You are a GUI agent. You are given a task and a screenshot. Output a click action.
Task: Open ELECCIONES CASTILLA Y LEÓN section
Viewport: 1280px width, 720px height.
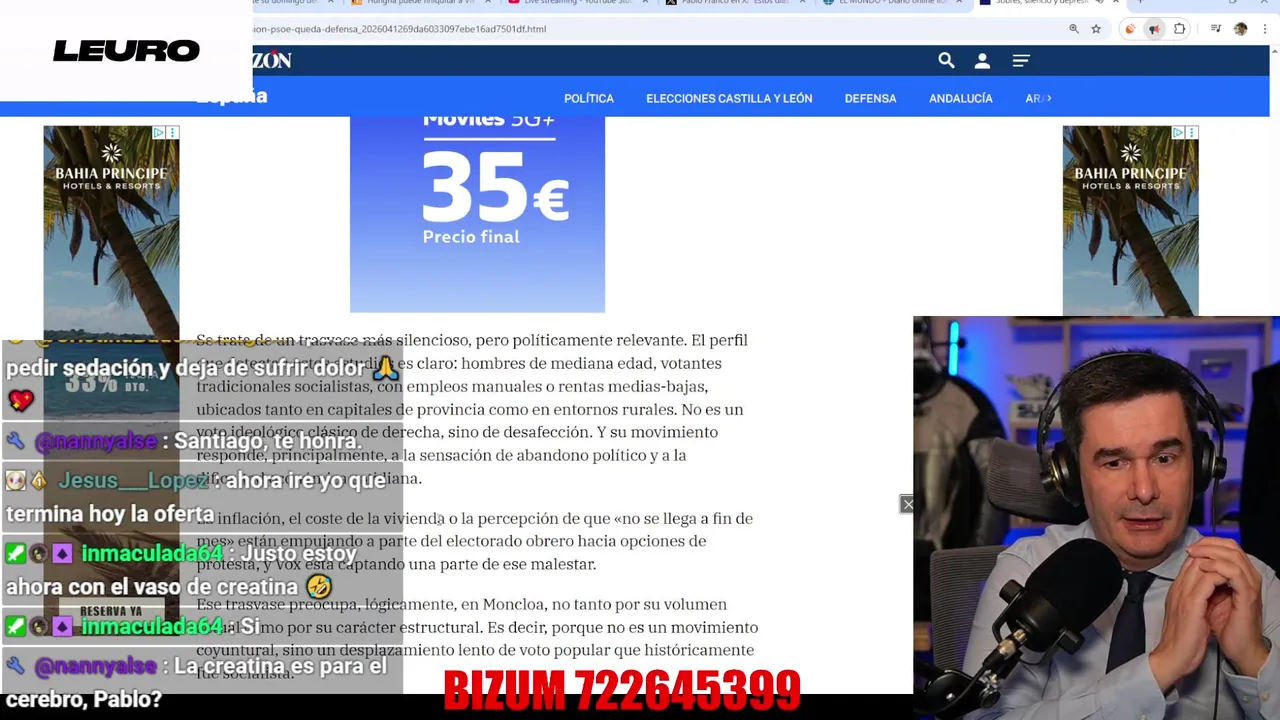[729, 98]
